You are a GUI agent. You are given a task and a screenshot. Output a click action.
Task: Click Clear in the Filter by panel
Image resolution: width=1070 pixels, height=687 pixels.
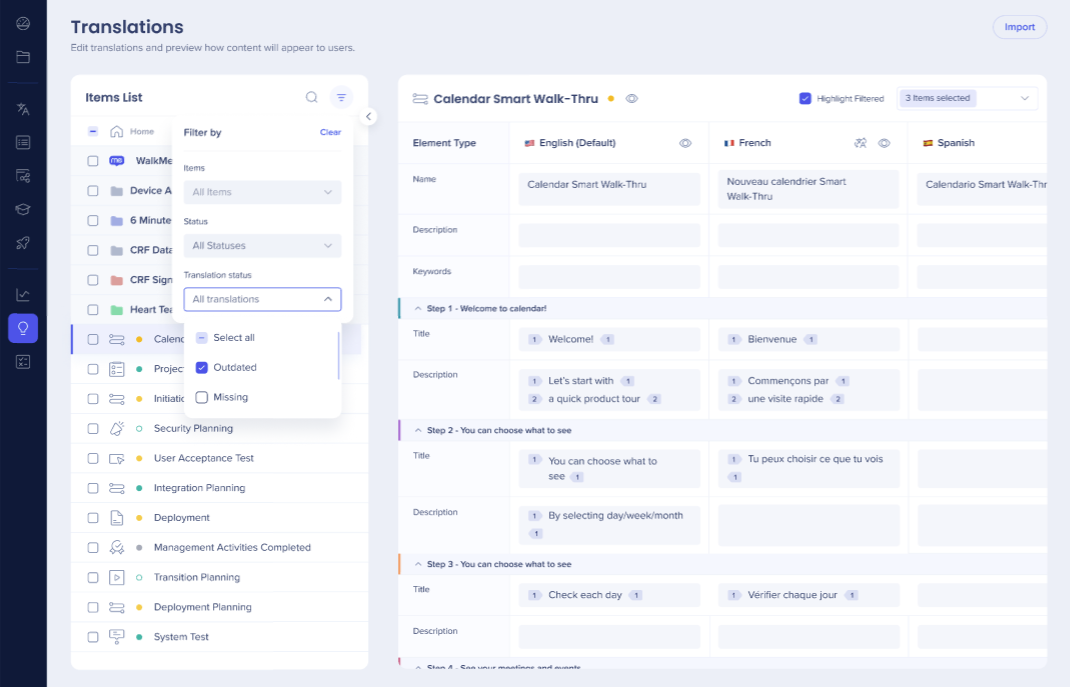(x=330, y=132)
